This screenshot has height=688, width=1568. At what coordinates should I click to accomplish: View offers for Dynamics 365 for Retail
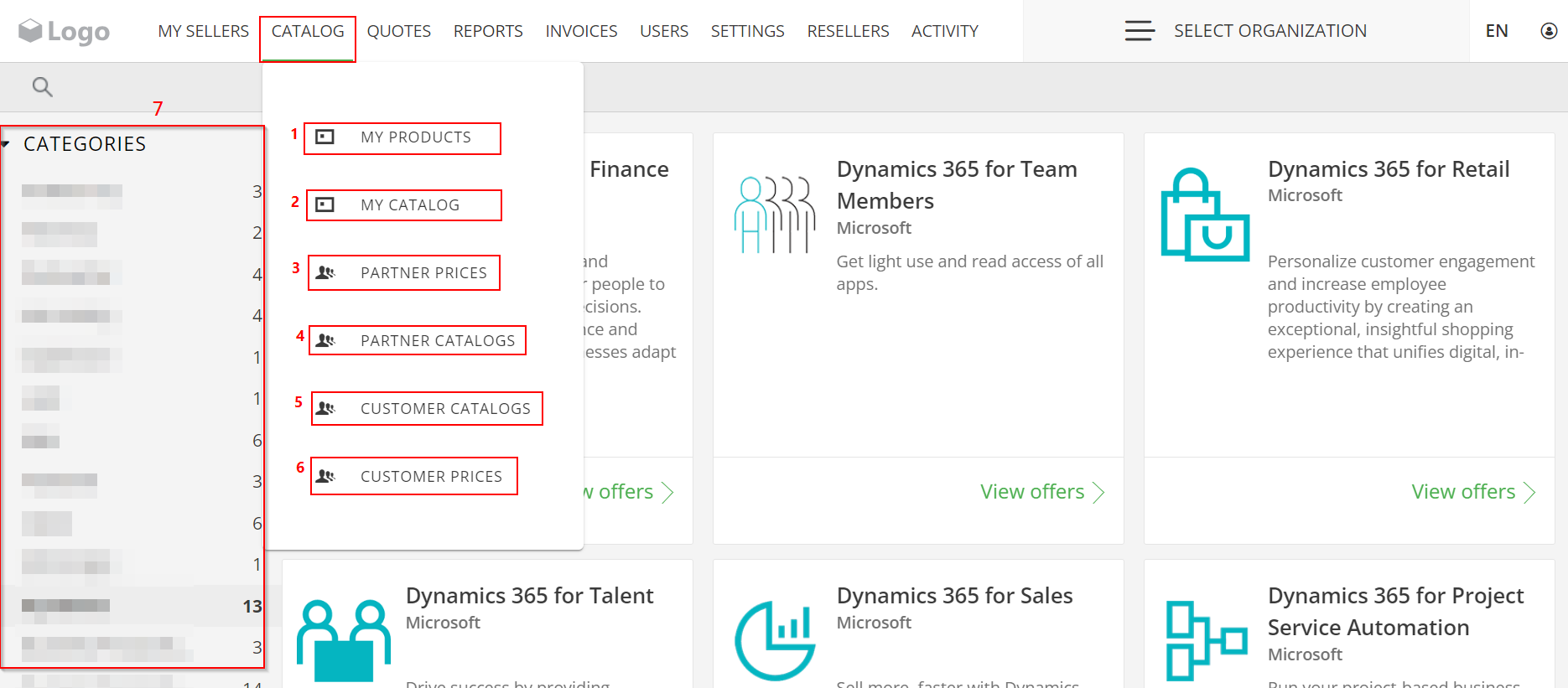1473,492
